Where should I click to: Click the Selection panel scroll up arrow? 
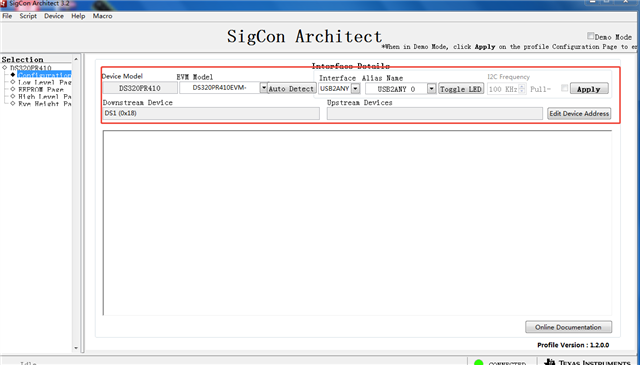pyautogui.click(x=76, y=59)
